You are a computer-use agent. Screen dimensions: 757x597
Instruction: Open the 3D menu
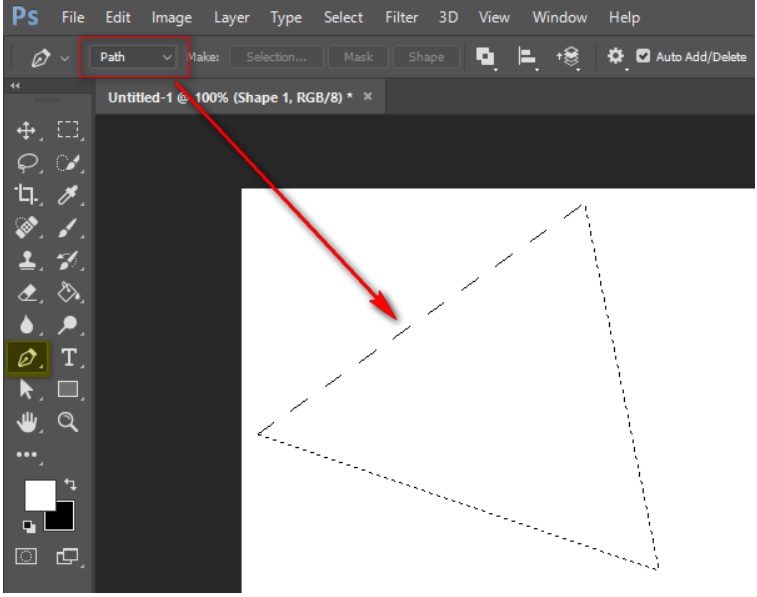(x=448, y=17)
